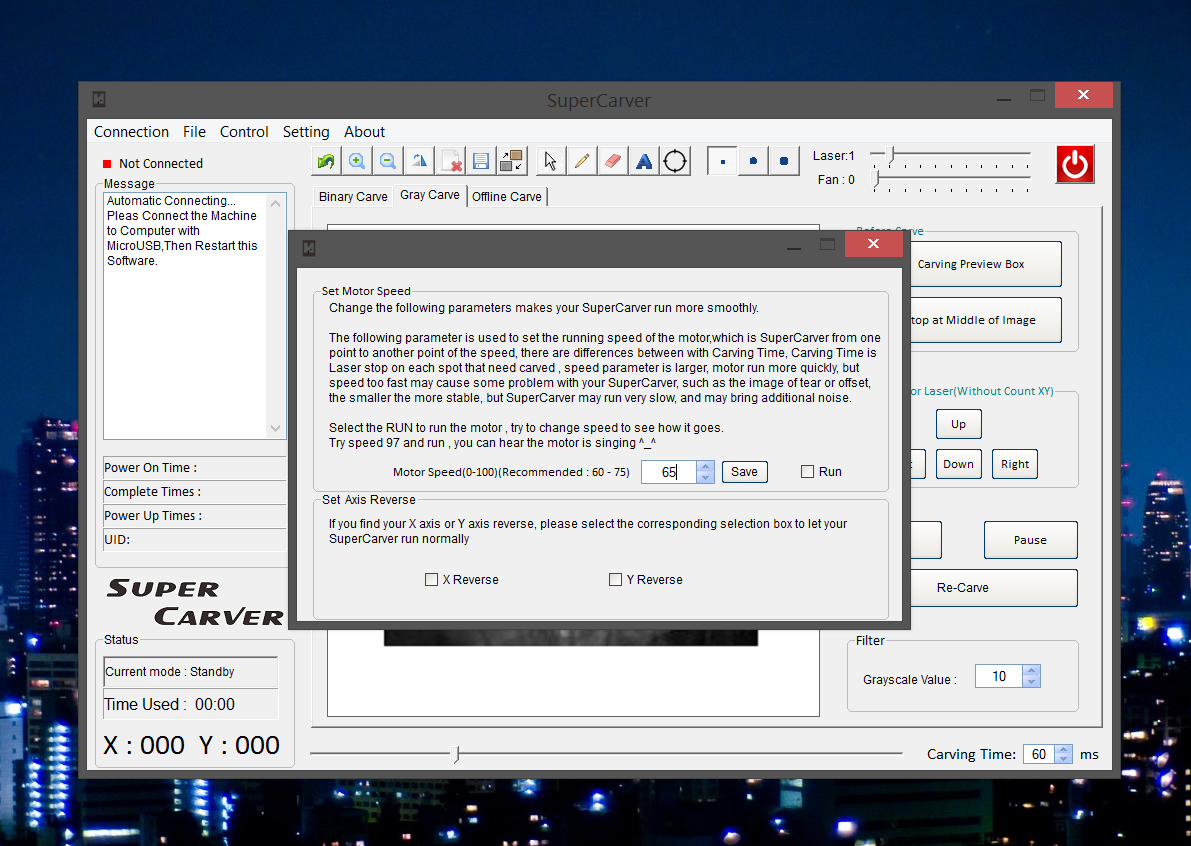Click the Laser power slider handle
Image resolution: width=1191 pixels, height=846 pixels.
[x=892, y=155]
